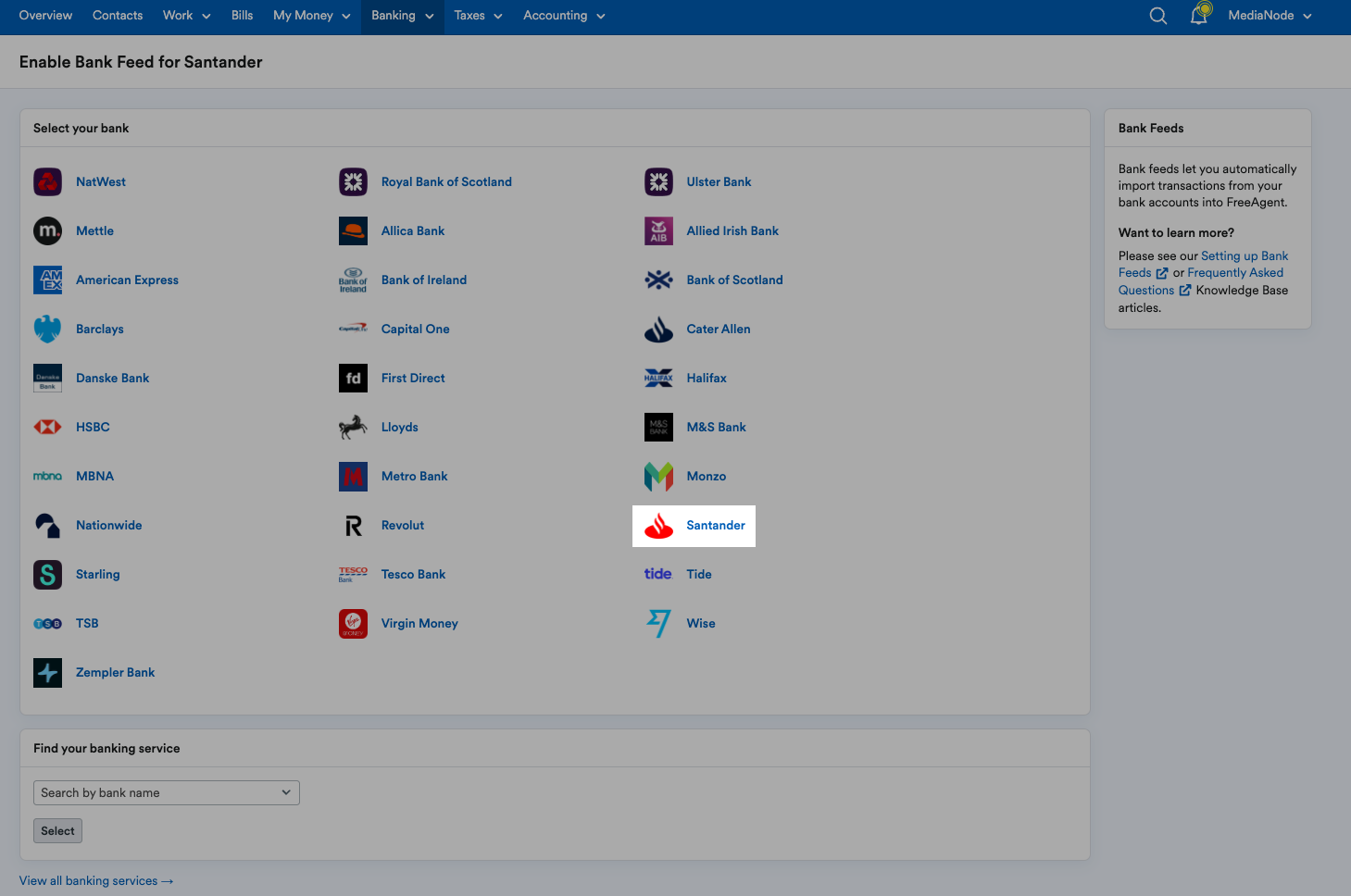The width and height of the screenshot is (1351, 896).
Task: Go to the Contacts tab
Action: (118, 16)
